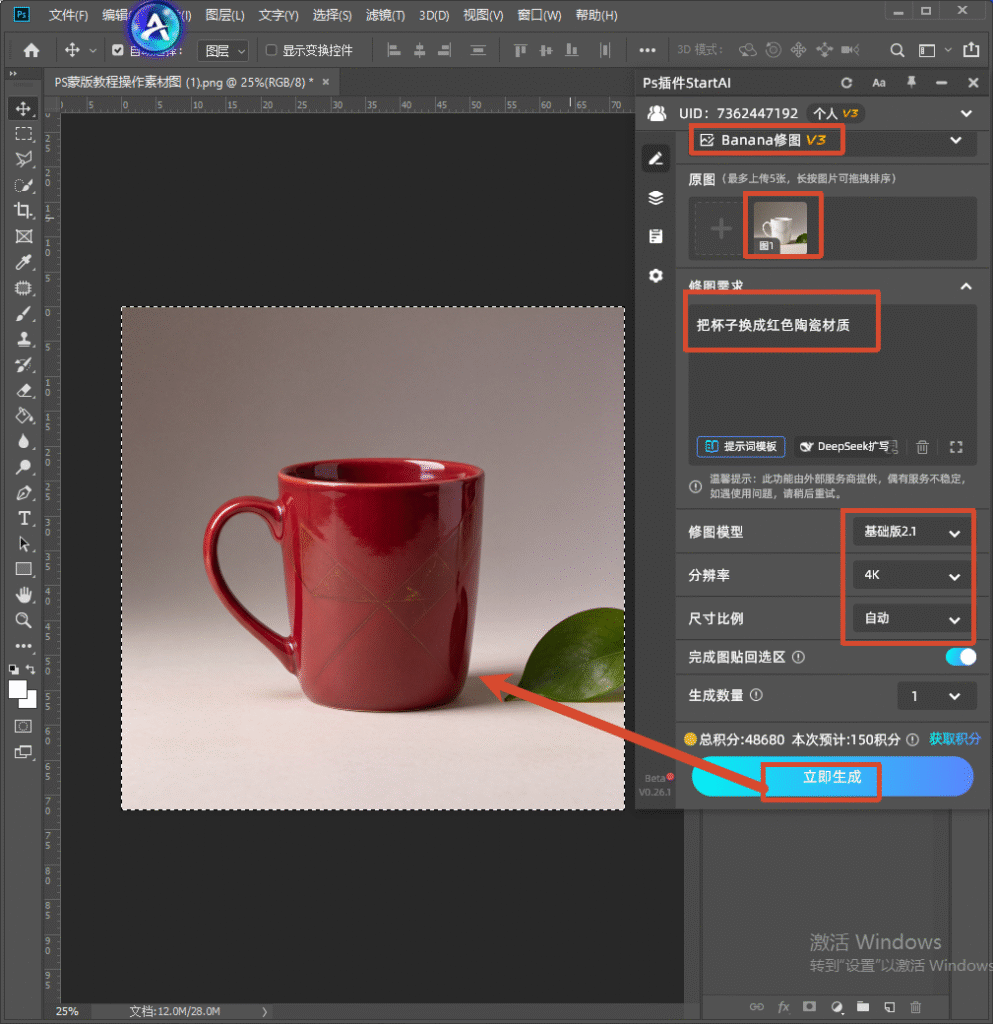Click the 立即生成 generate button
Image resolution: width=993 pixels, height=1024 pixels.
(x=832, y=776)
